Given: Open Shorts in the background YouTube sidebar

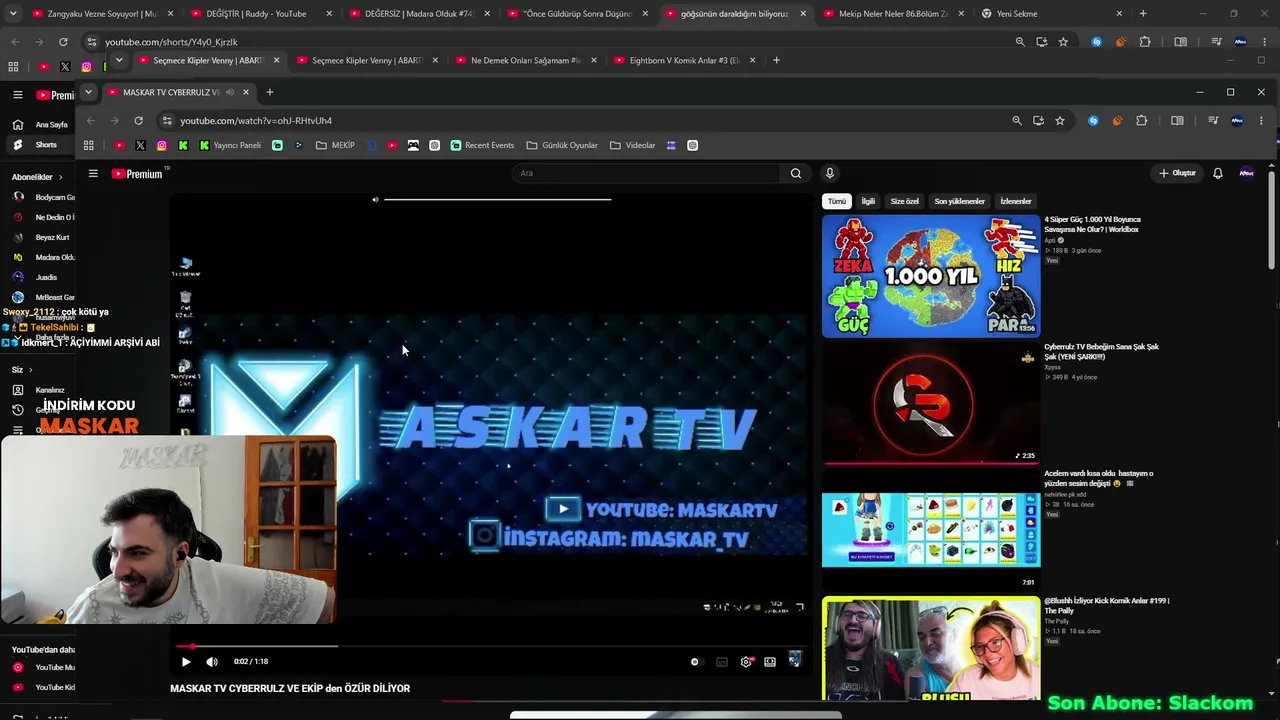Looking at the screenshot, I should [x=38, y=145].
